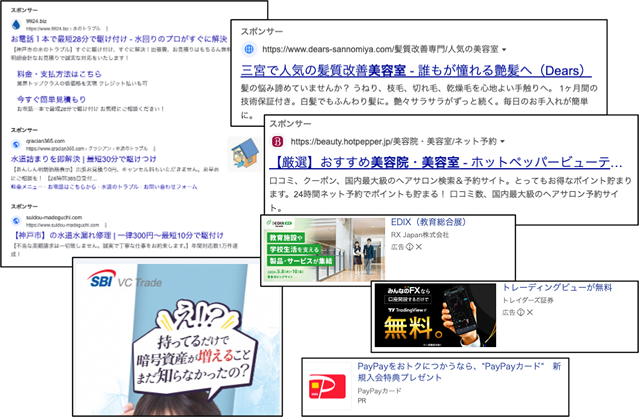The width and height of the screenshot is (639, 417).
Task: Click the globe favicon of dears-sannomiya.com ad
Action: click(x=249, y=49)
